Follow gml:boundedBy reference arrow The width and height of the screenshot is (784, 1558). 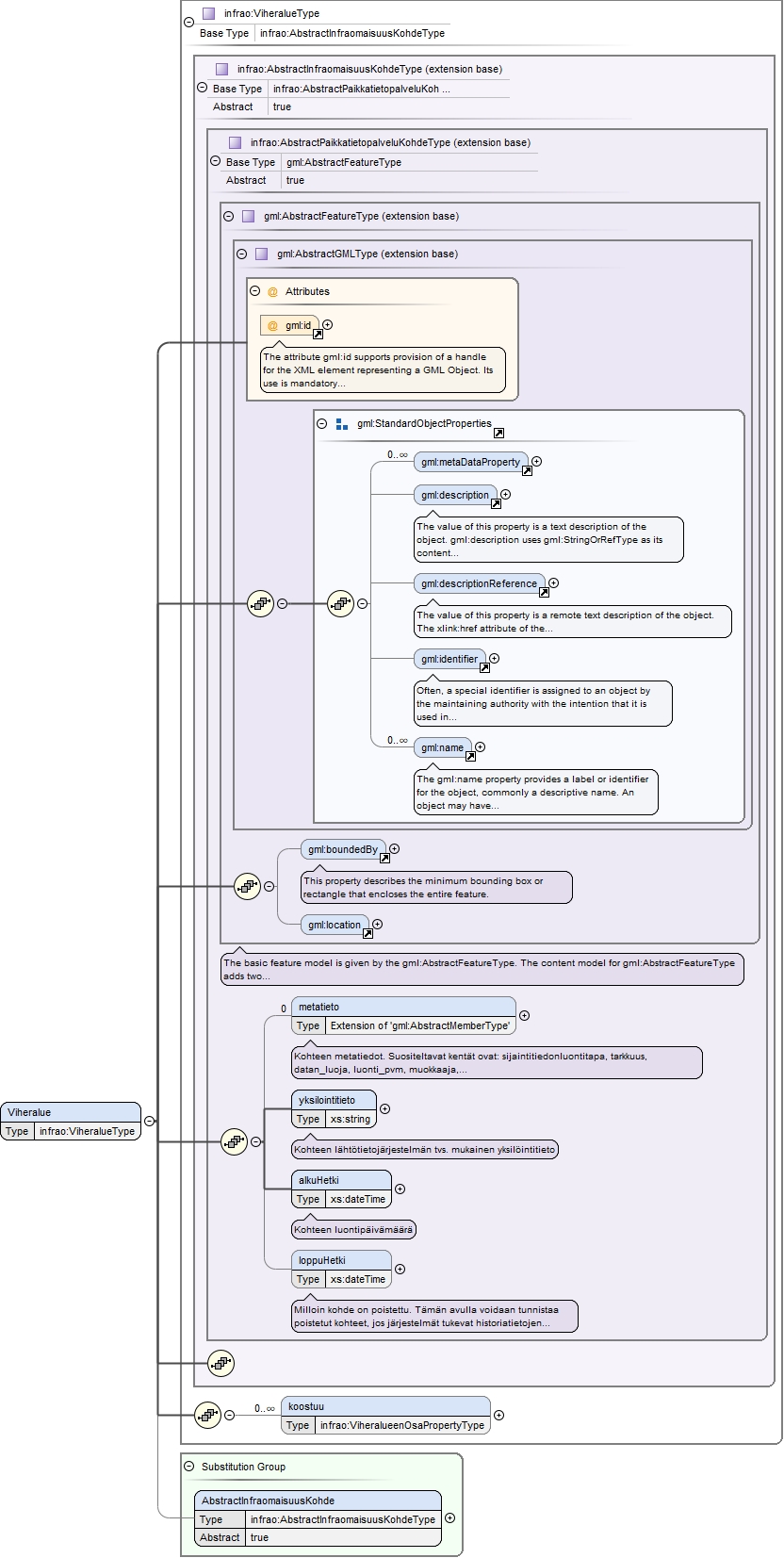coord(384,858)
